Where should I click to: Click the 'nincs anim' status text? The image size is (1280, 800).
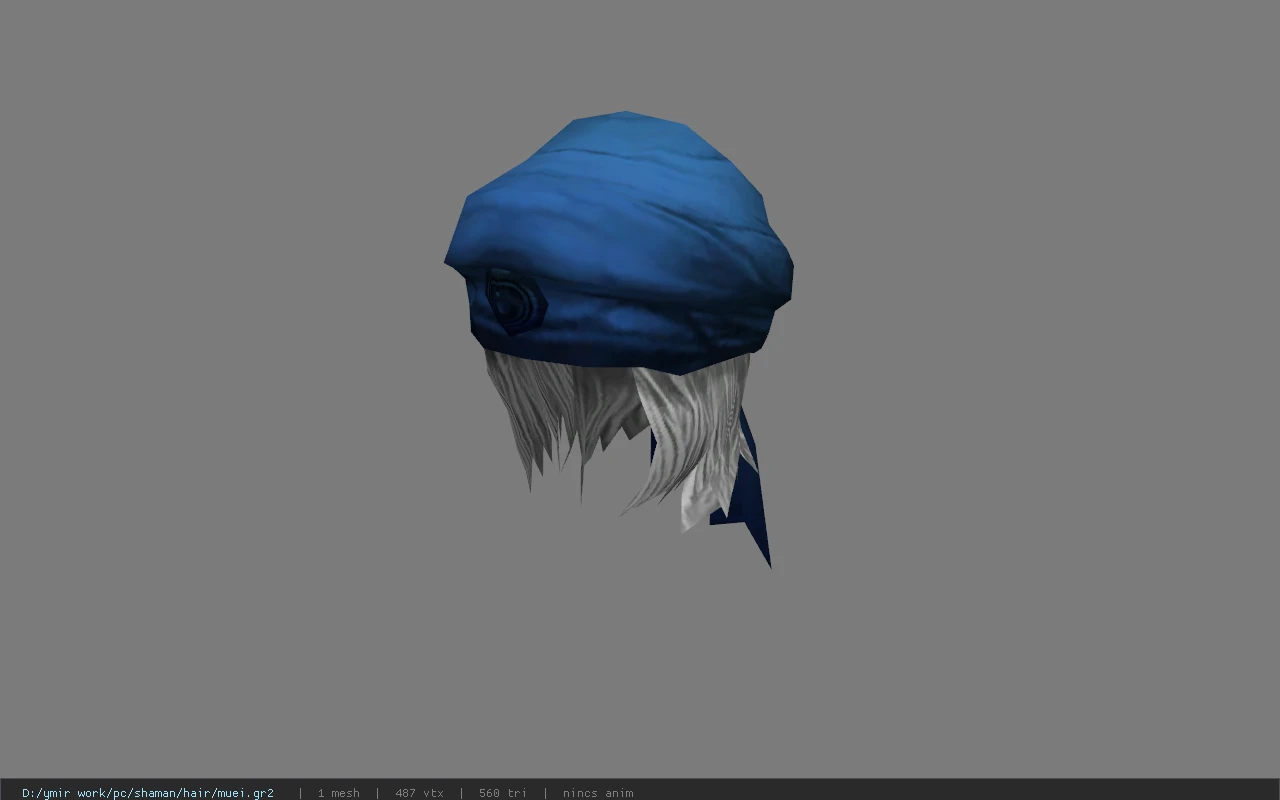598,793
